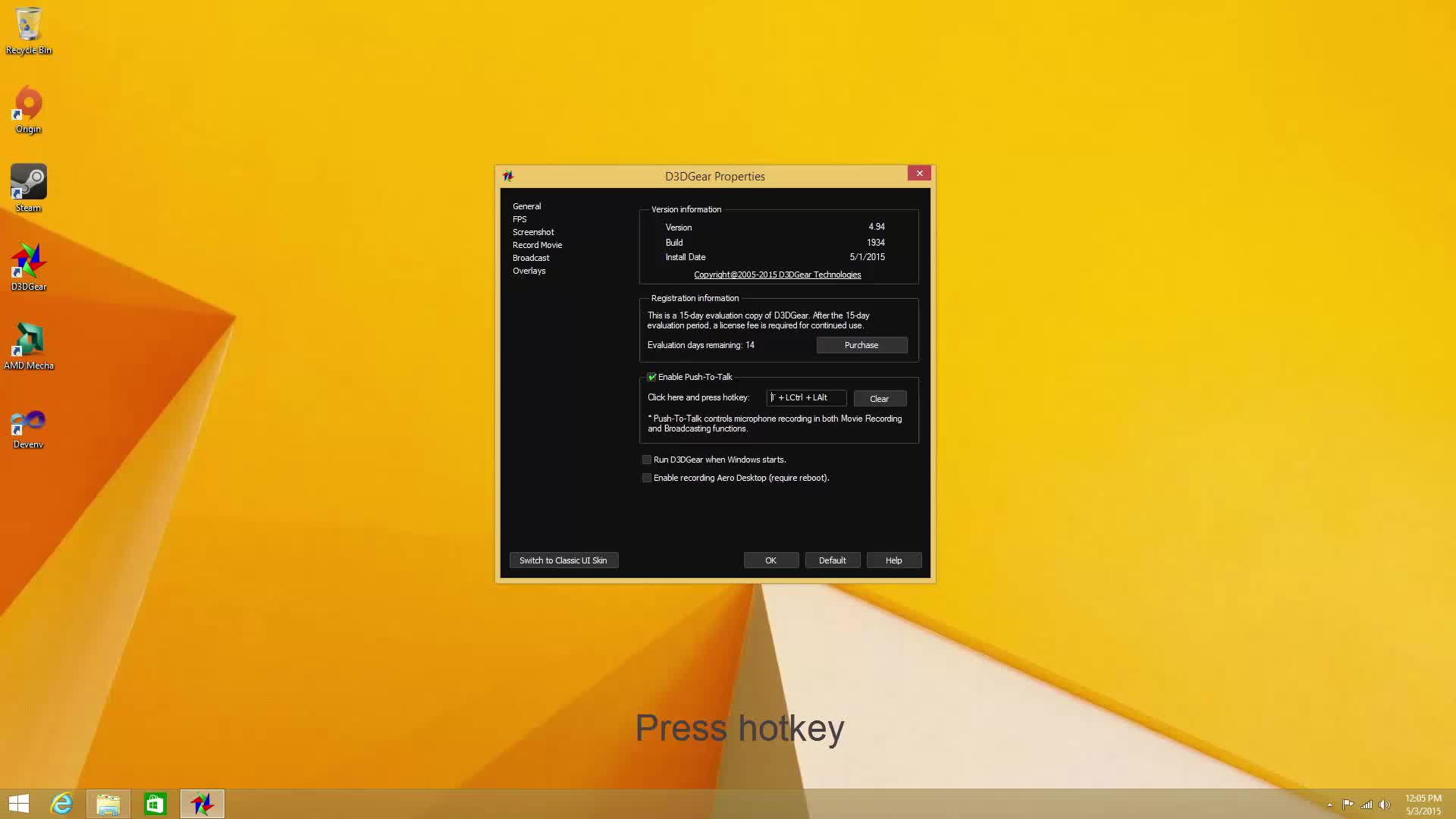Click the push-to-talk hotkey input field
This screenshot has height=819, width=1456.
pos(806,397)
